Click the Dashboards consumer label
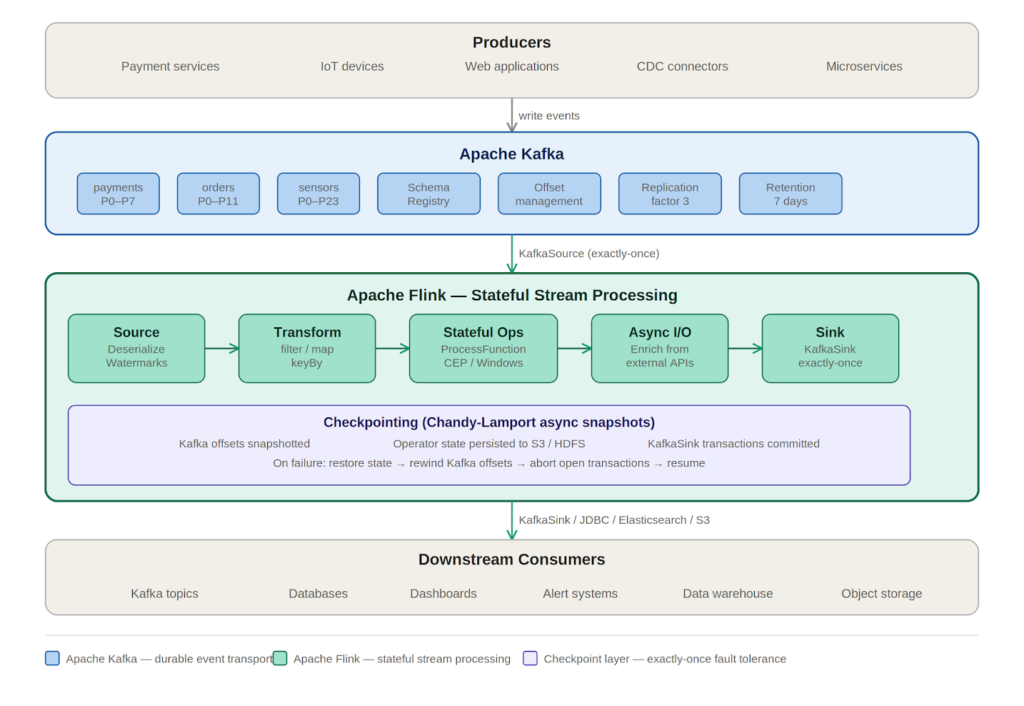Screen dimensions: 1024x706 pyautogui.click(x=443, y=594)
